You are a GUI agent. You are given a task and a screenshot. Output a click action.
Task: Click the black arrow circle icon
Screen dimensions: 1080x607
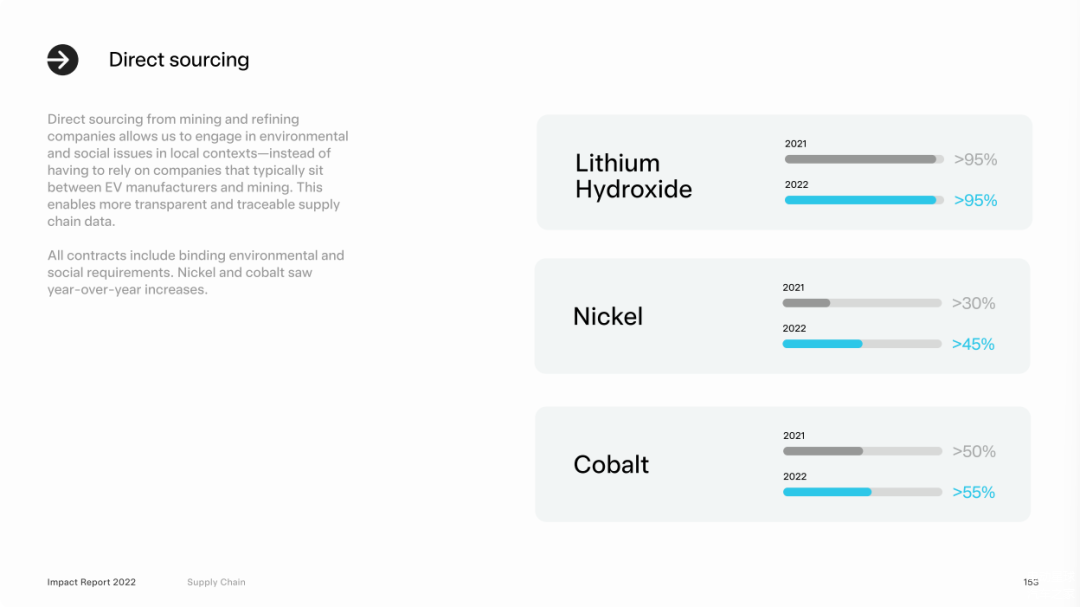[63, 60]
